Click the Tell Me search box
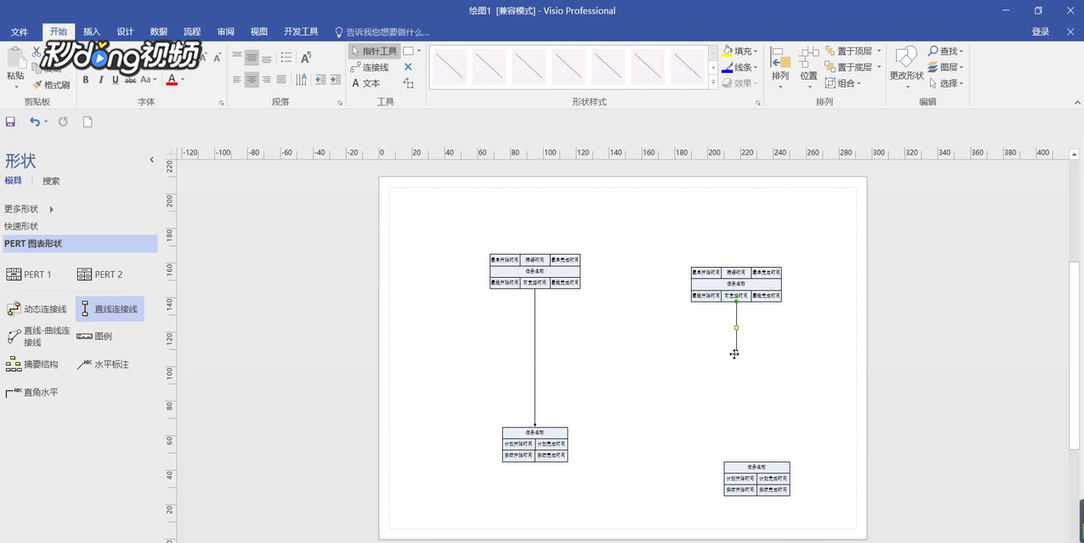1084x543 pixels. pyautogui.click(x=382, y=32)
